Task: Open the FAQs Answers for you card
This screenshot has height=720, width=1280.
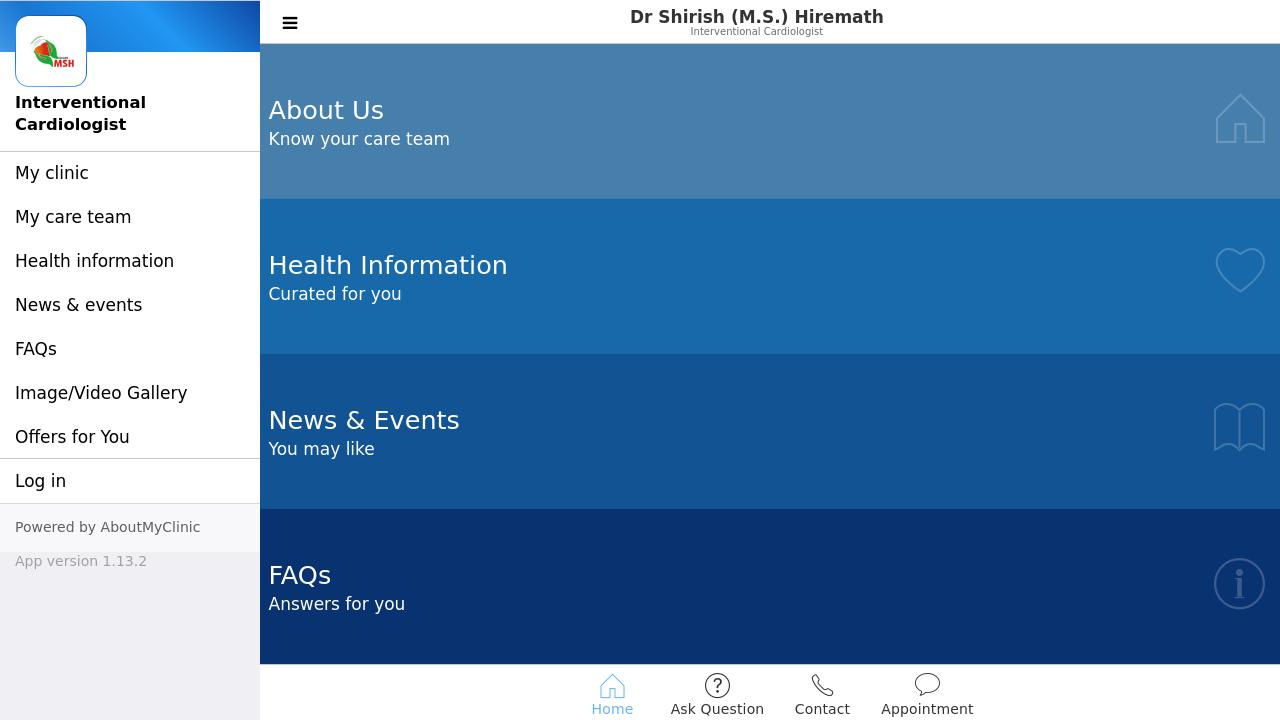Action: coord(770,586)
